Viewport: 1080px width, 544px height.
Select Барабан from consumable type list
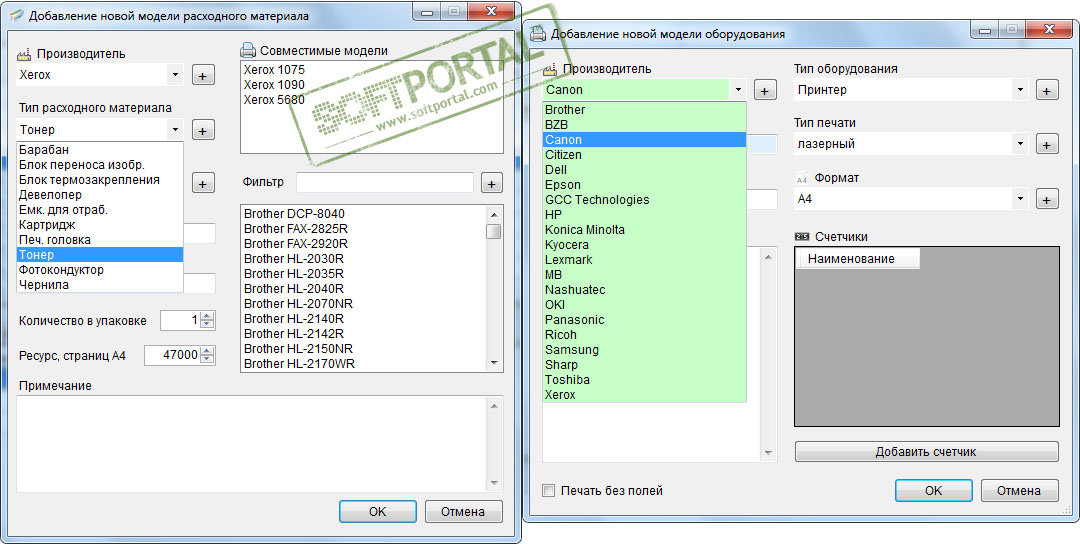[x=100, y=149]
